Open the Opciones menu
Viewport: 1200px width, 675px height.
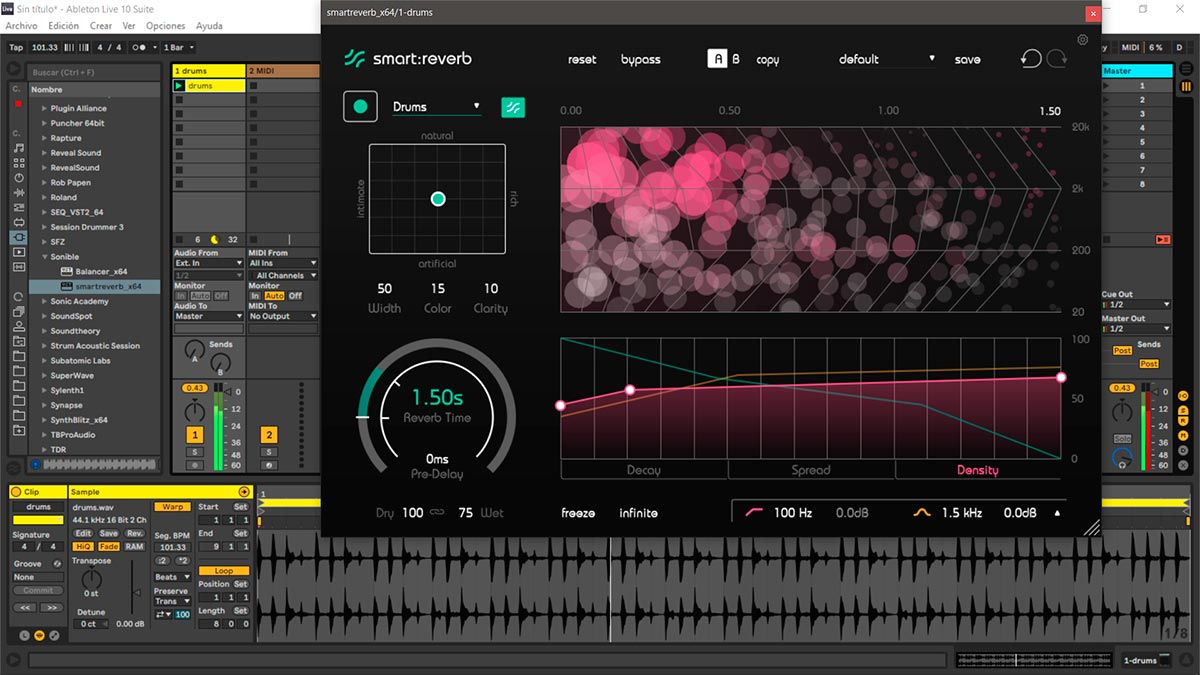coord(165,26)
